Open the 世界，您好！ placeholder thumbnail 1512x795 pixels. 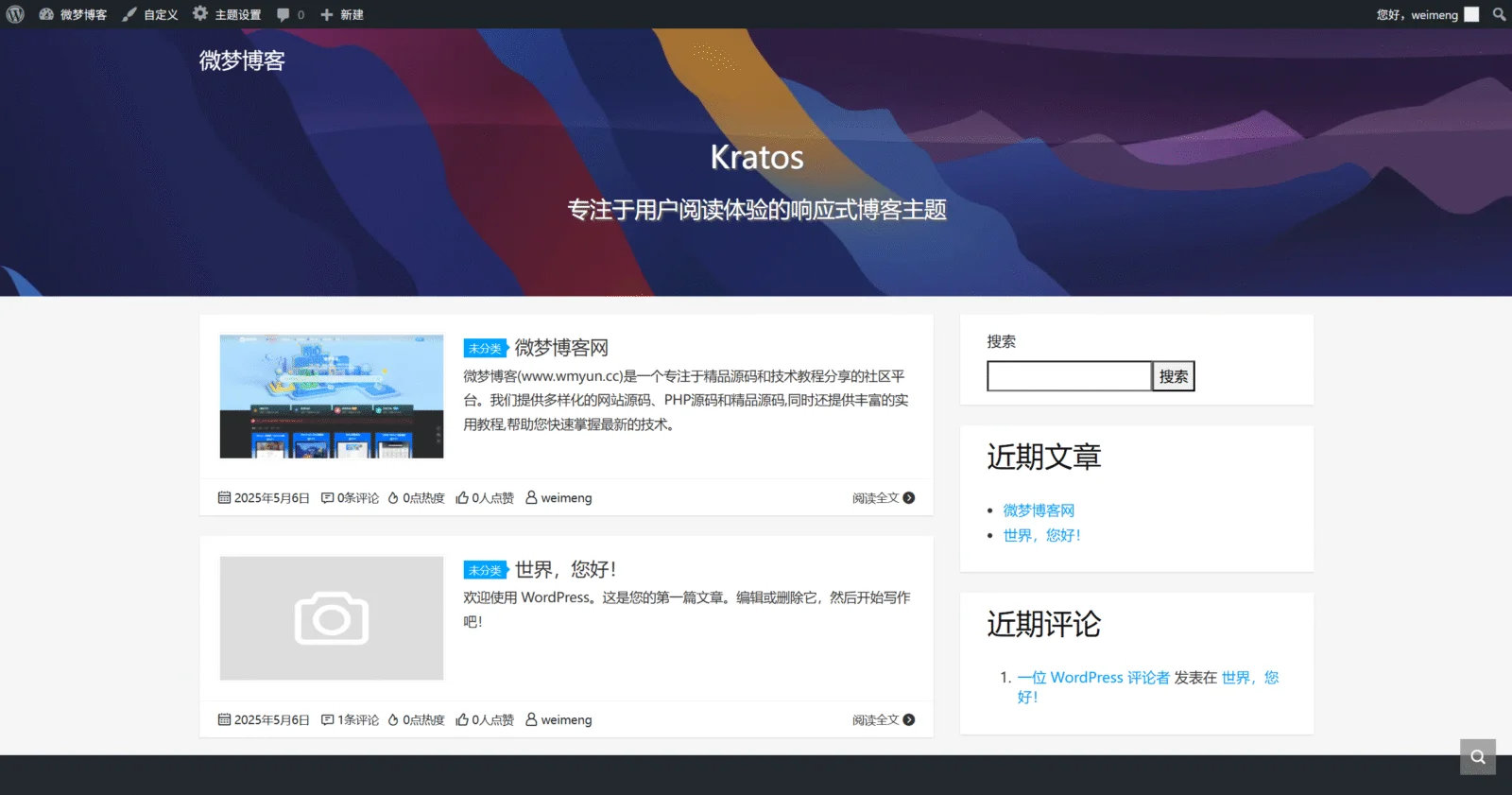tap(332, 618)
